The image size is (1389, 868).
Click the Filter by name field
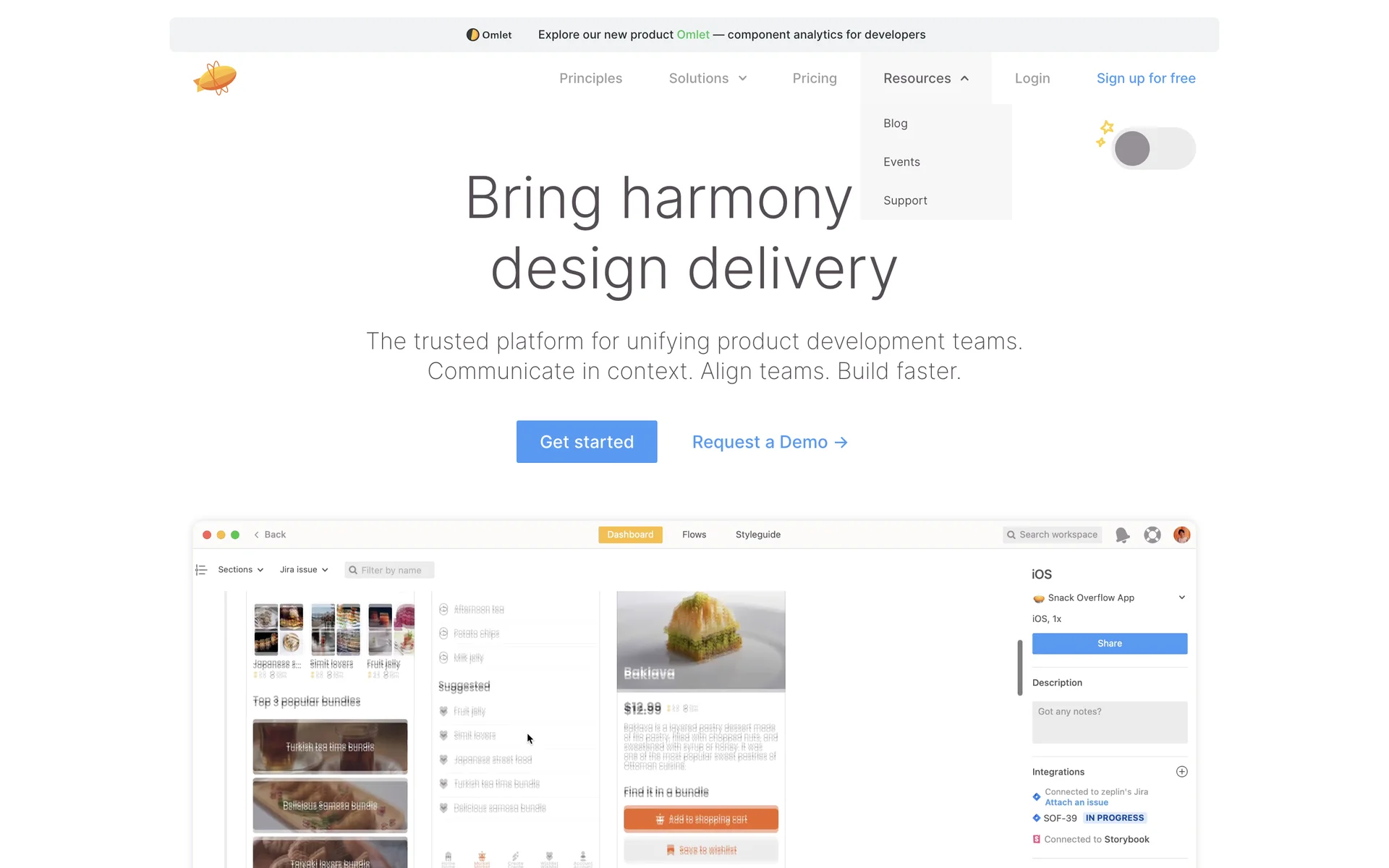(x=390, y=570)
